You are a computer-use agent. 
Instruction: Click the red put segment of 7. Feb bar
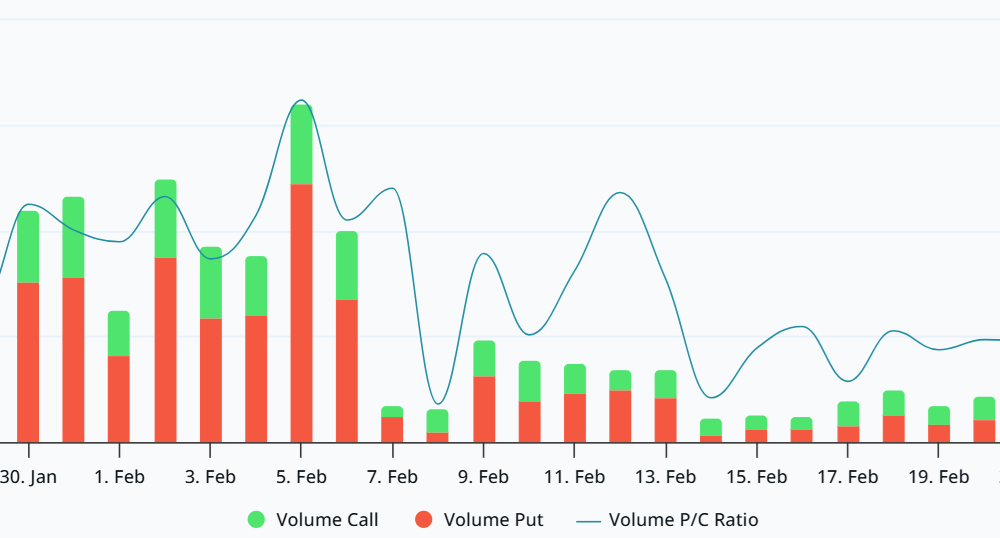[392, 429]
